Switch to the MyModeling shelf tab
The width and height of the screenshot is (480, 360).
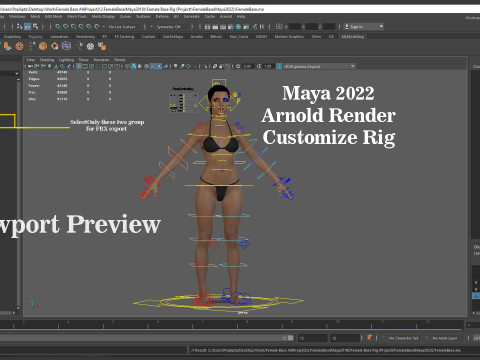pos(353,36)
